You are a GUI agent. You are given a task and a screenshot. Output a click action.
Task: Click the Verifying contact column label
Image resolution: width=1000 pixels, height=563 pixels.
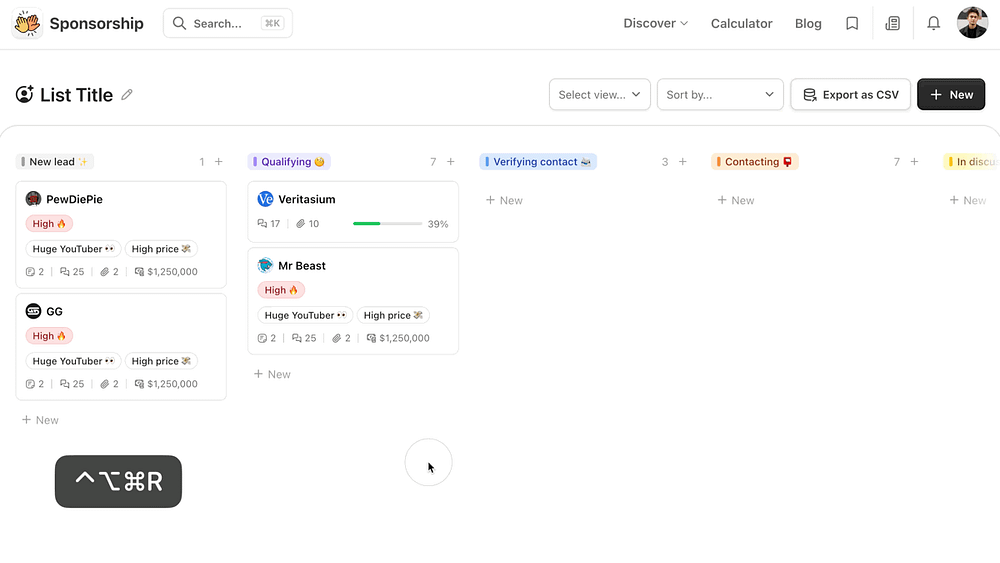tap(538, 162)
